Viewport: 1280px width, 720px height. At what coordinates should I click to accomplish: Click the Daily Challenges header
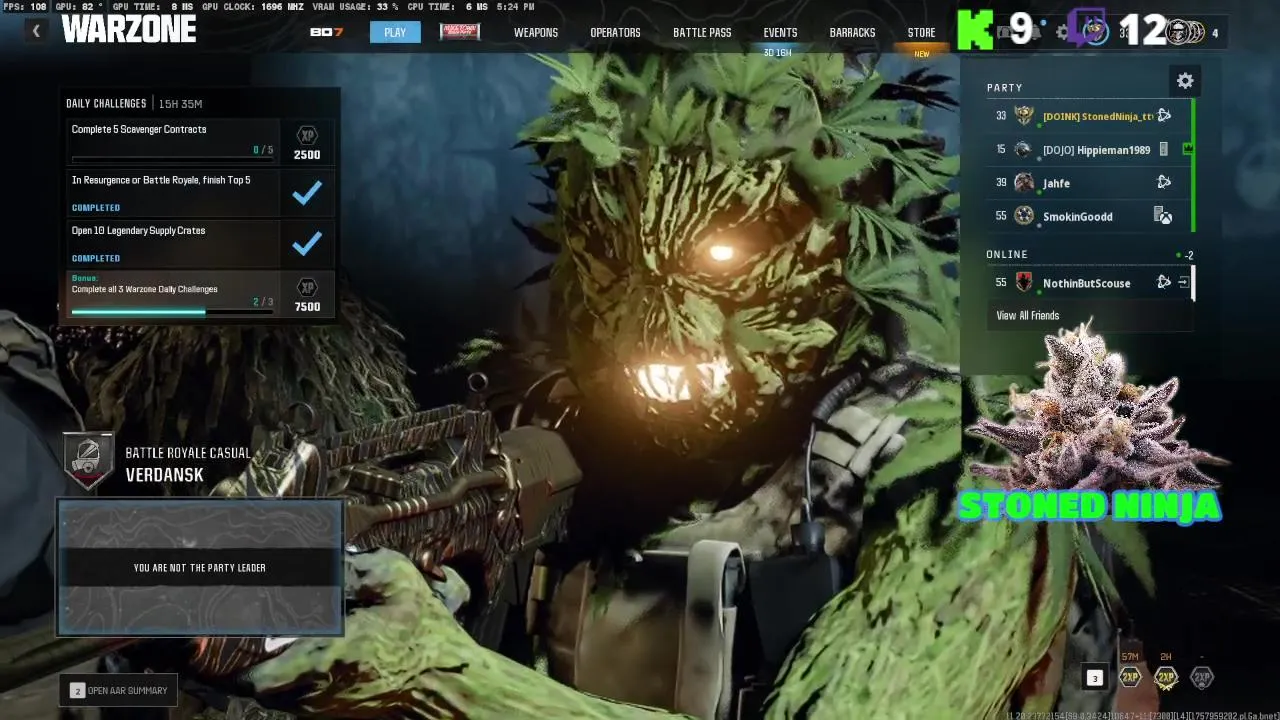coord(106,103)
